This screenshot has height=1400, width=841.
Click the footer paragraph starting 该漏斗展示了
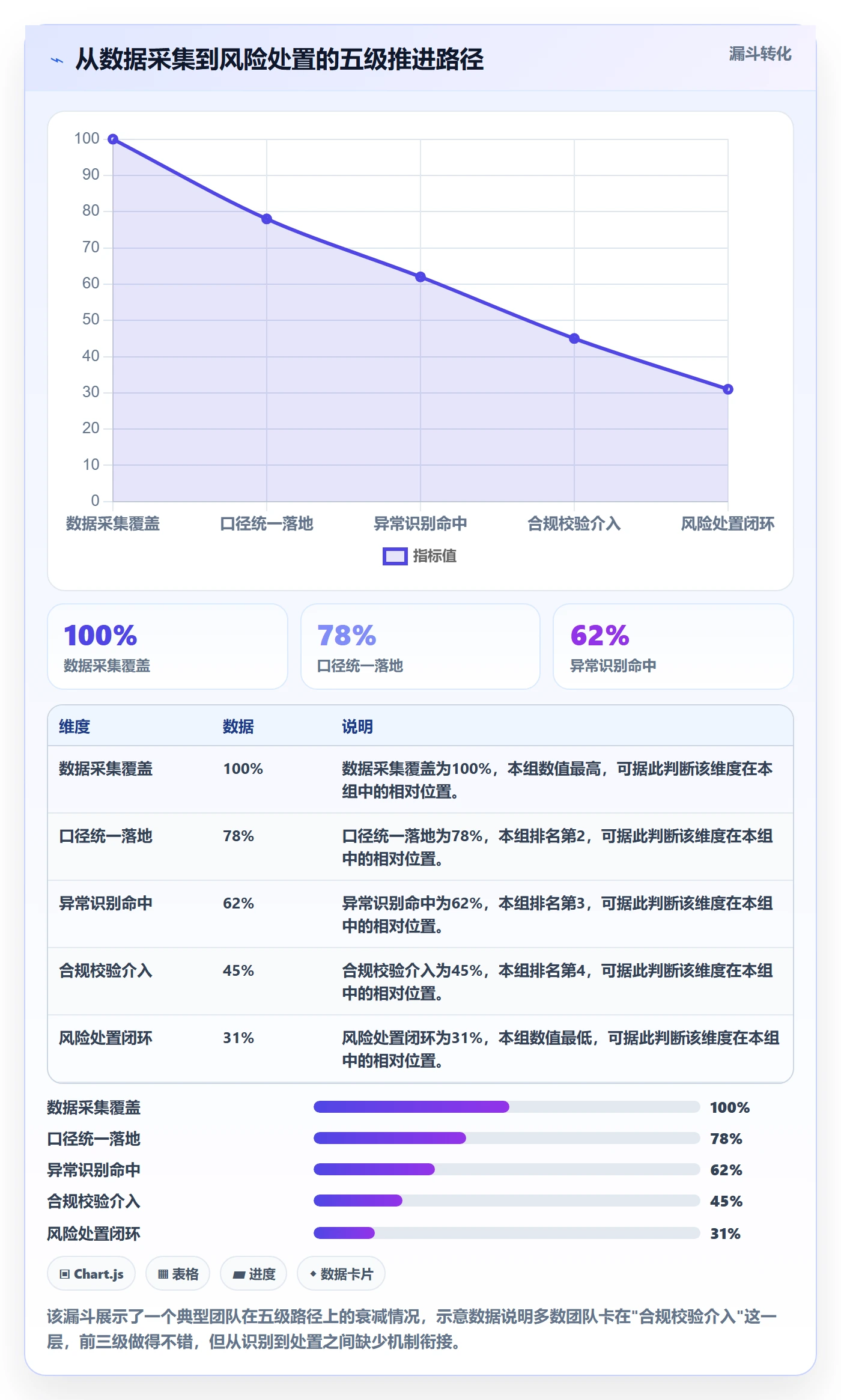point(412,1328)
